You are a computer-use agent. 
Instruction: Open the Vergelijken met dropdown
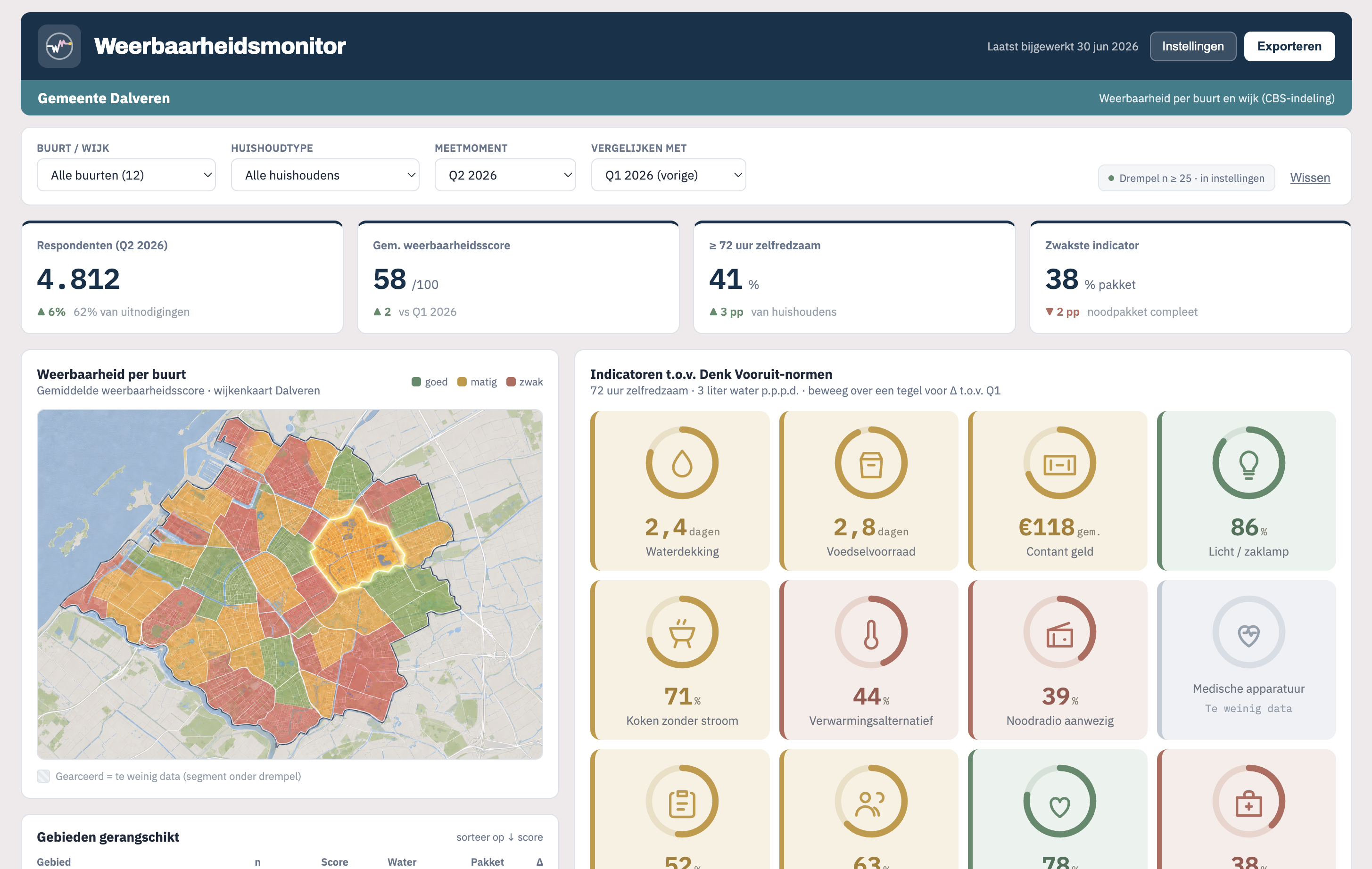pyautogui.click(x=669, y=175)
